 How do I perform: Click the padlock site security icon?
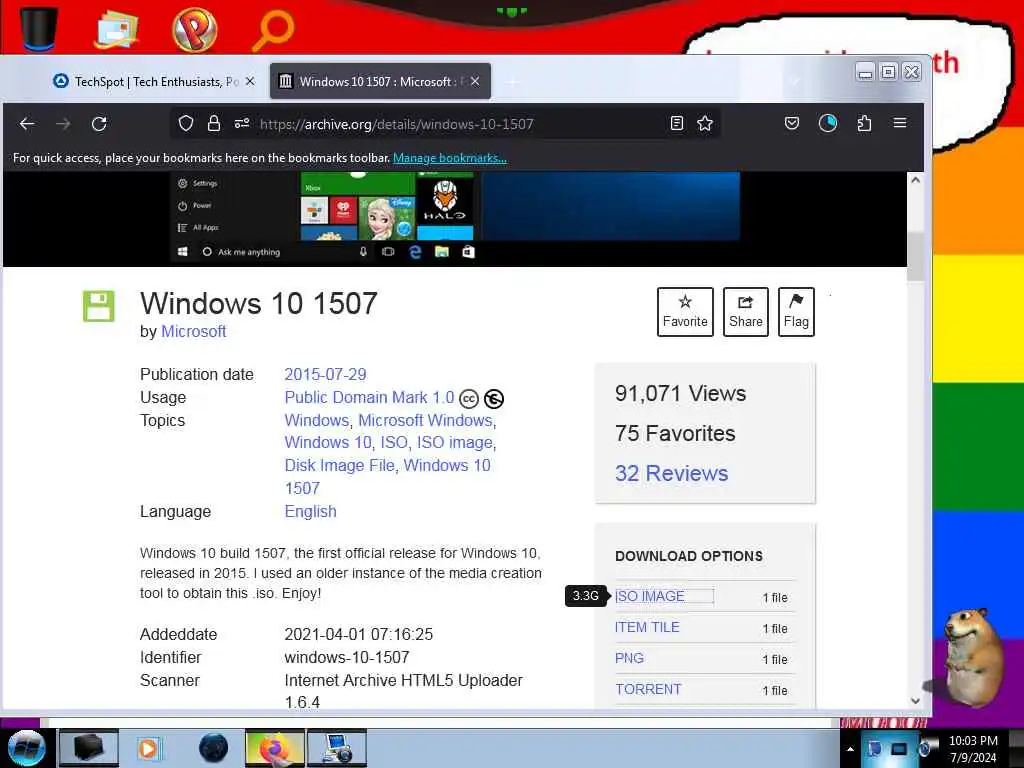[214, 123]
